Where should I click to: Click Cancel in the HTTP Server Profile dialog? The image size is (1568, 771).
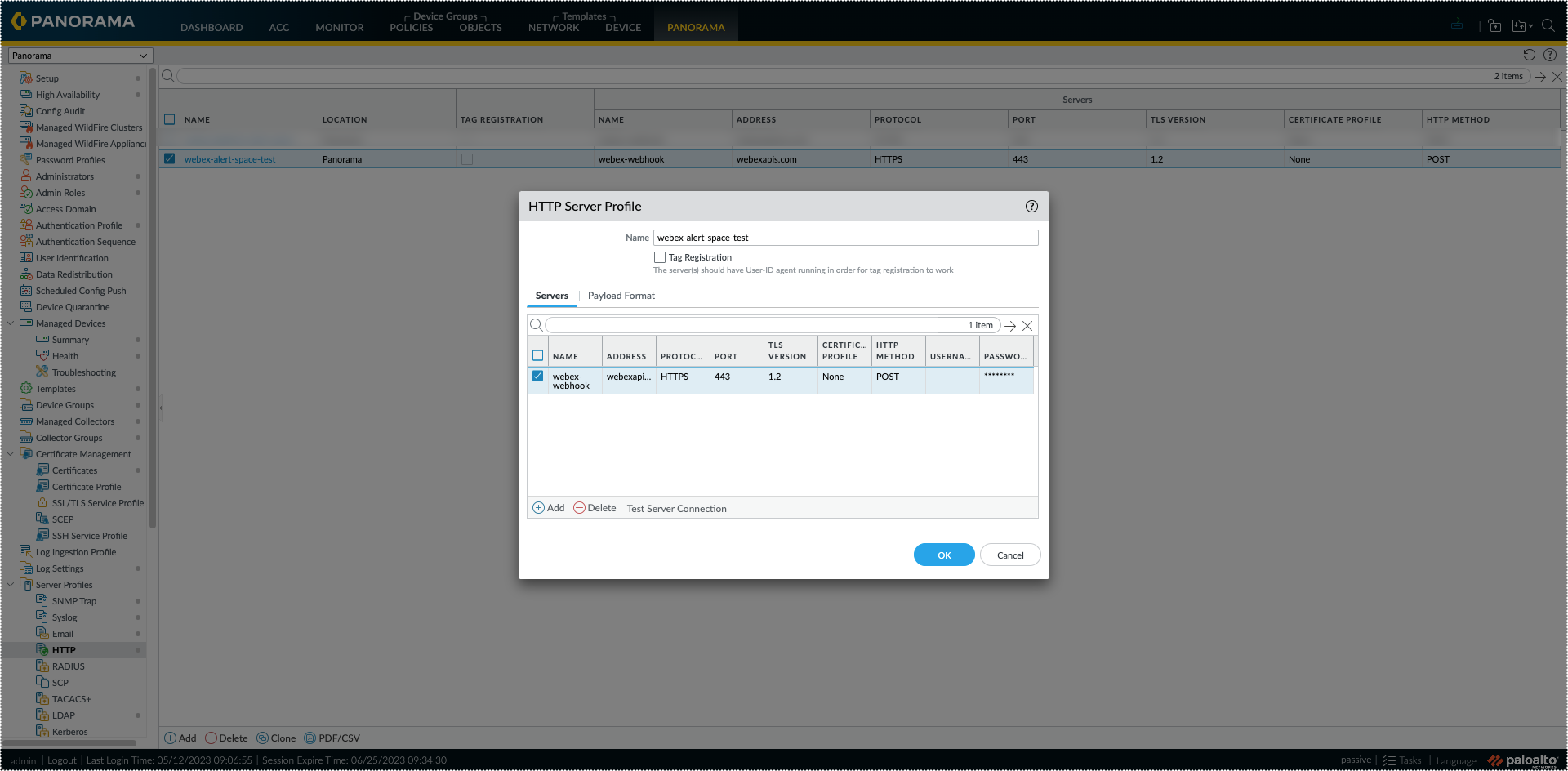click(x=1010, y=555)
